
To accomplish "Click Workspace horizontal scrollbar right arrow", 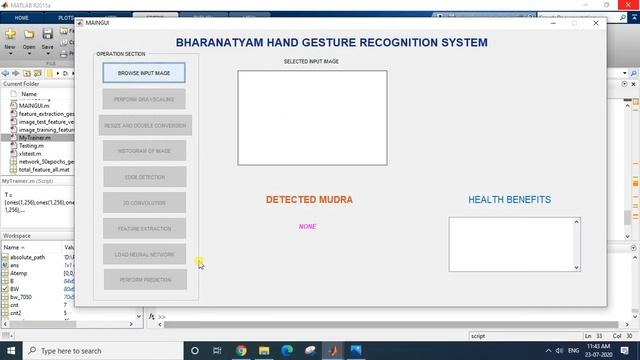I will point(131,324).
